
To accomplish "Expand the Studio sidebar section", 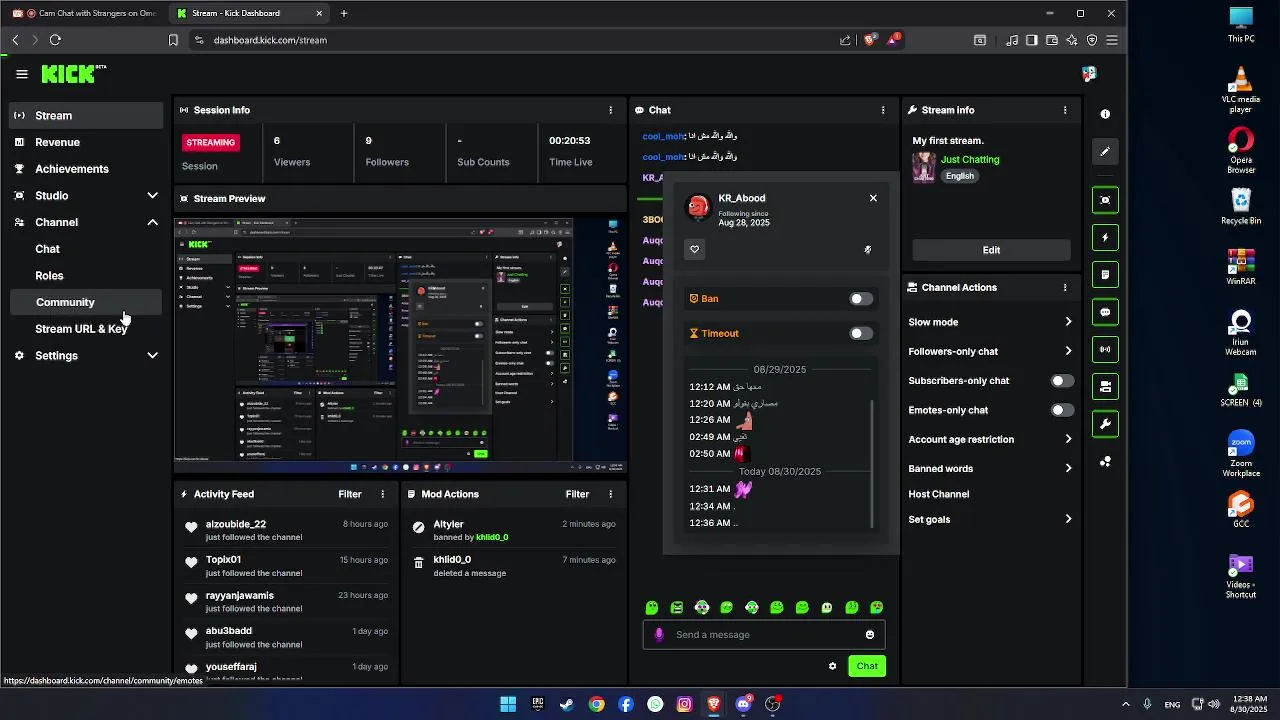I will (152, 195).
